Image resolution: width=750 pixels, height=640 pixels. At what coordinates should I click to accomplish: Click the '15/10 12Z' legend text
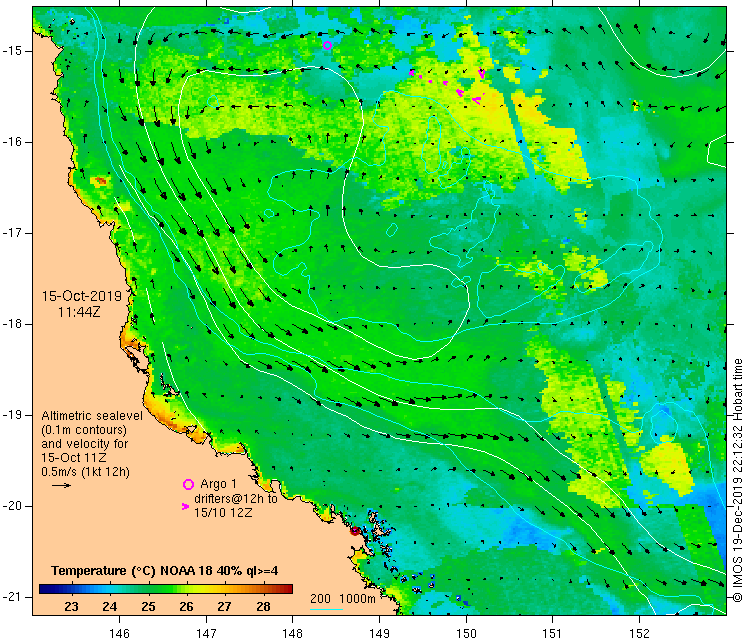click(223, 512)
